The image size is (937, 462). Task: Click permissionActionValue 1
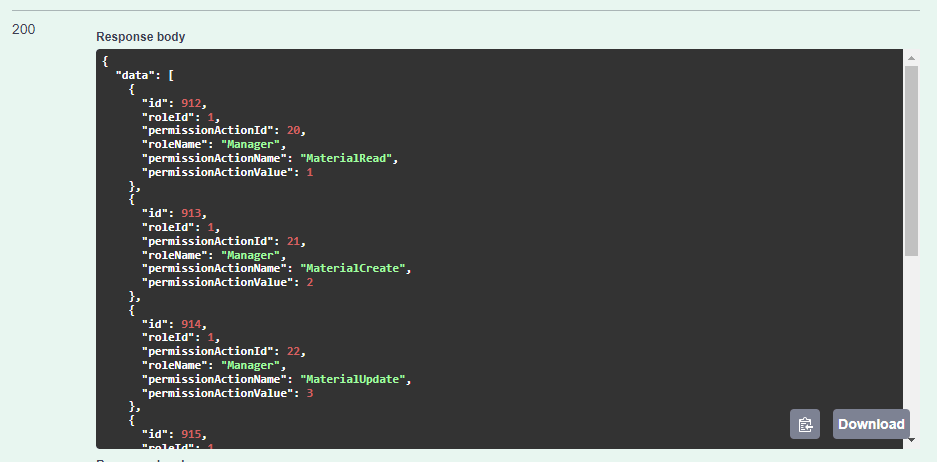tap(310, 172)
